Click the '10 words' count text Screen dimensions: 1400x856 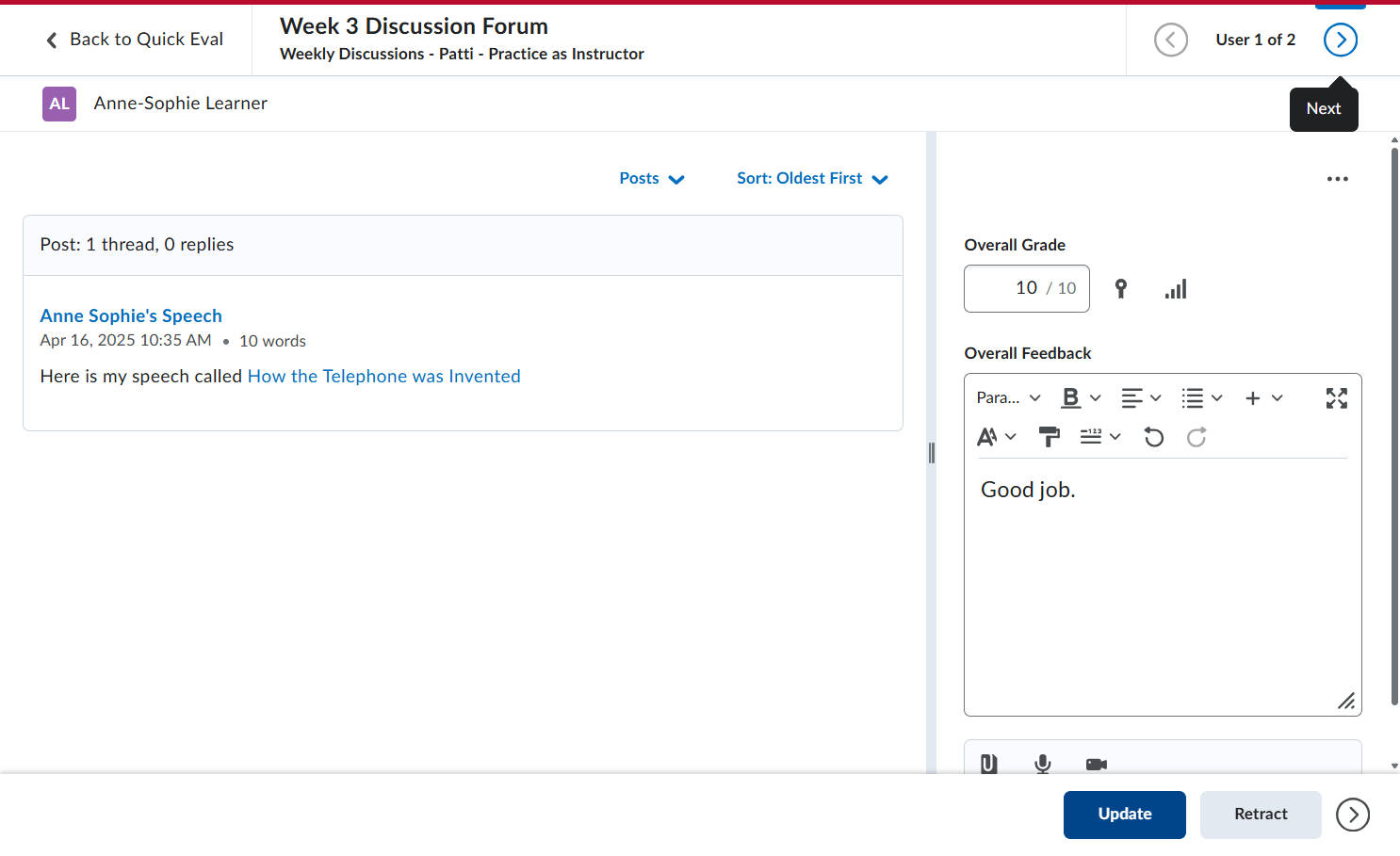[x=272, y=341]
